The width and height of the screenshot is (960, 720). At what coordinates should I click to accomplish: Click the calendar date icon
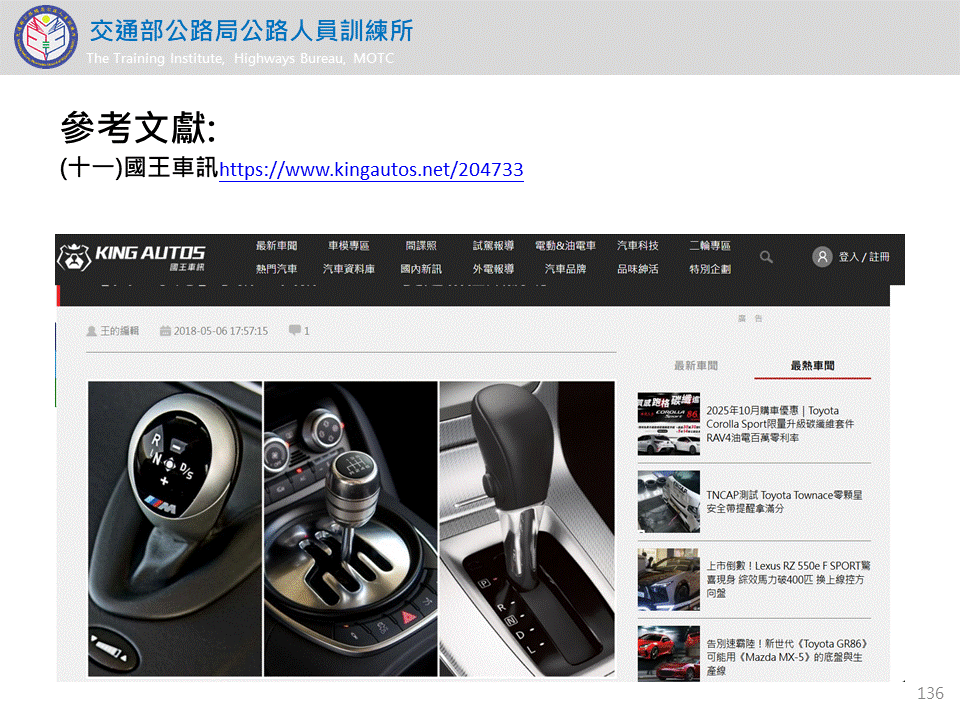[165, 331]
